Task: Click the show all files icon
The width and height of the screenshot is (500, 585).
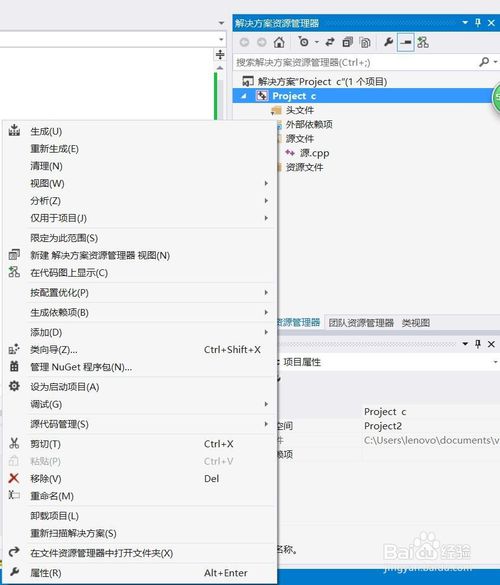Action: coord(365,42)
